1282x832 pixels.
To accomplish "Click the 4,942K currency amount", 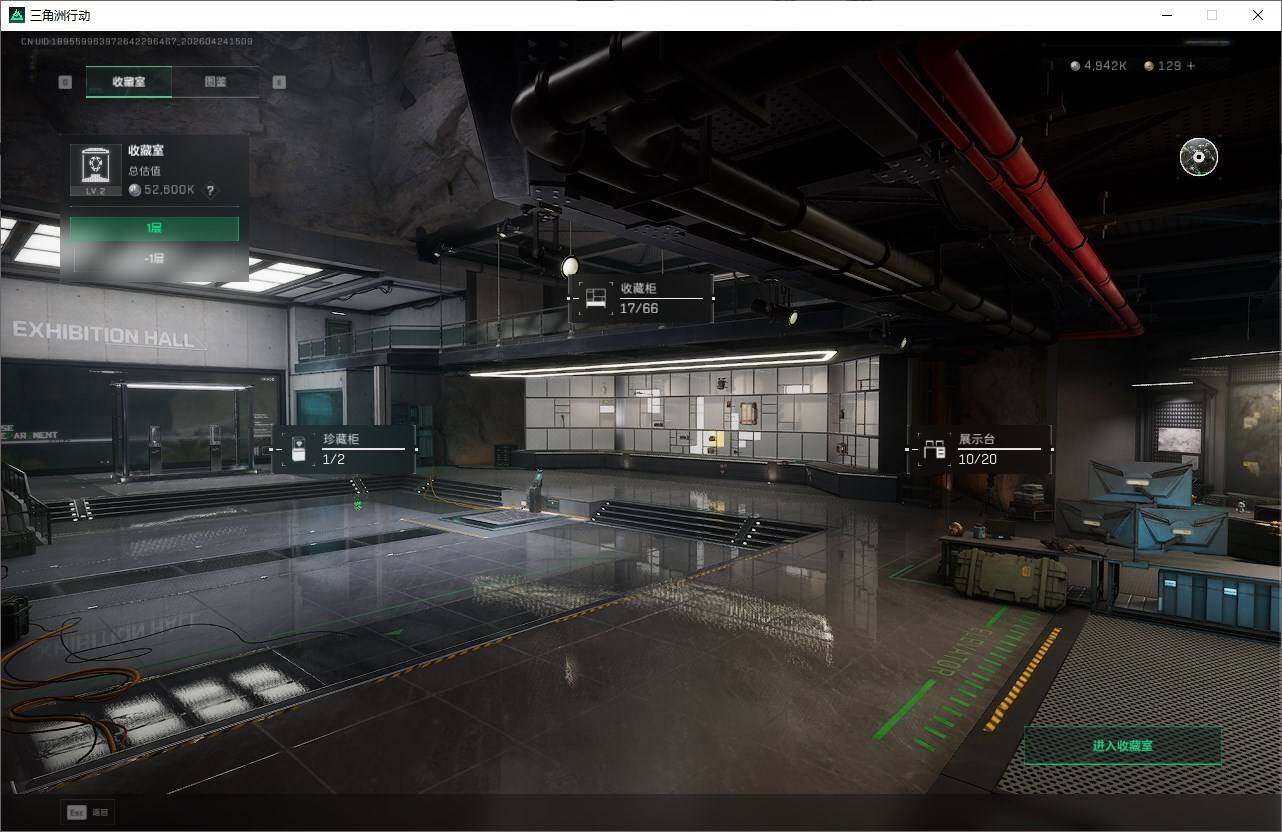I will pos(1106,66).
